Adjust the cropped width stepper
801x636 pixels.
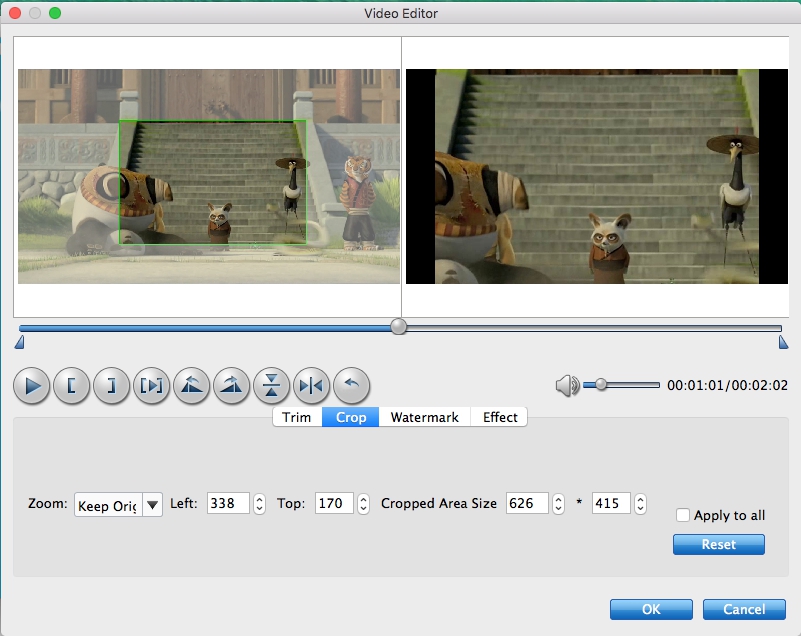tap(558, 504)
